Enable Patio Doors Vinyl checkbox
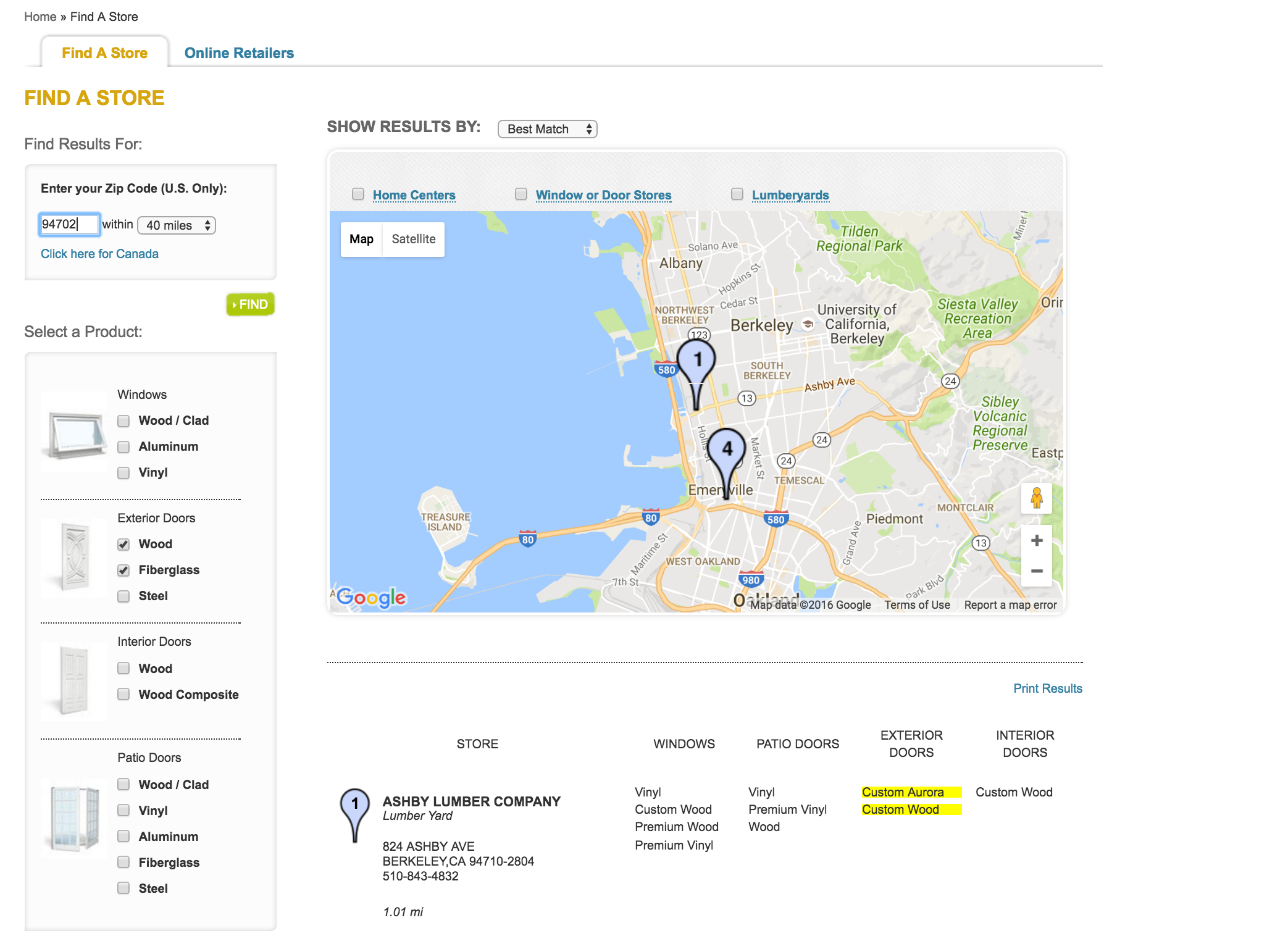The height and width of the screenshot is (936, 1288). coord(123,810)
